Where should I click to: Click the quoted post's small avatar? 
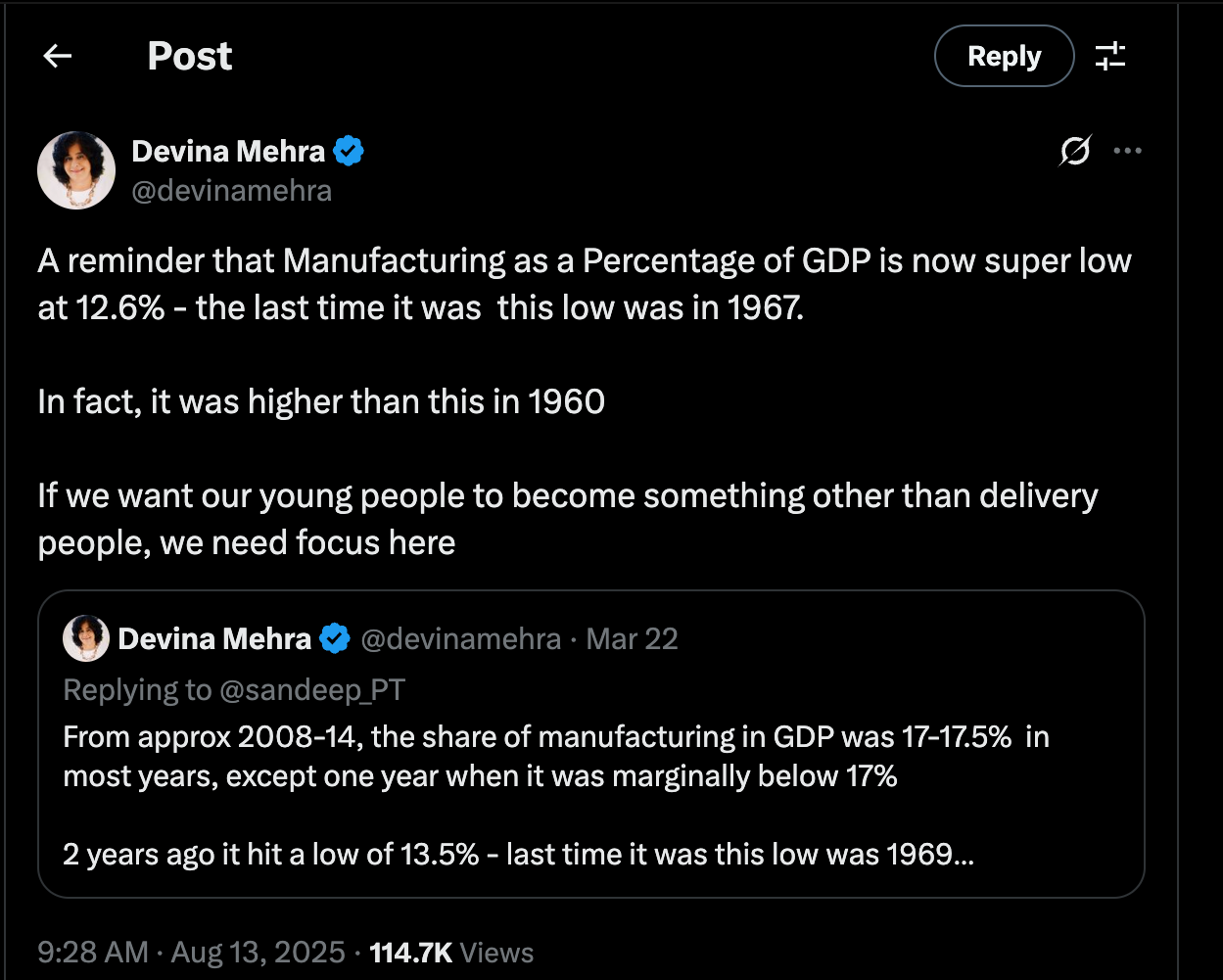(86, 639)
